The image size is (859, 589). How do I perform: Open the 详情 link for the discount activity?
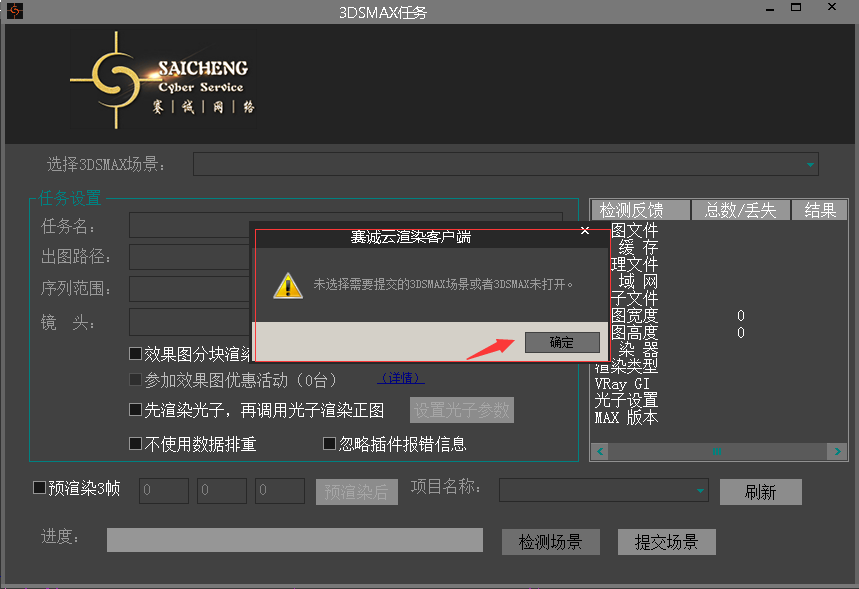pyautogui.click(x=400, y=378)
